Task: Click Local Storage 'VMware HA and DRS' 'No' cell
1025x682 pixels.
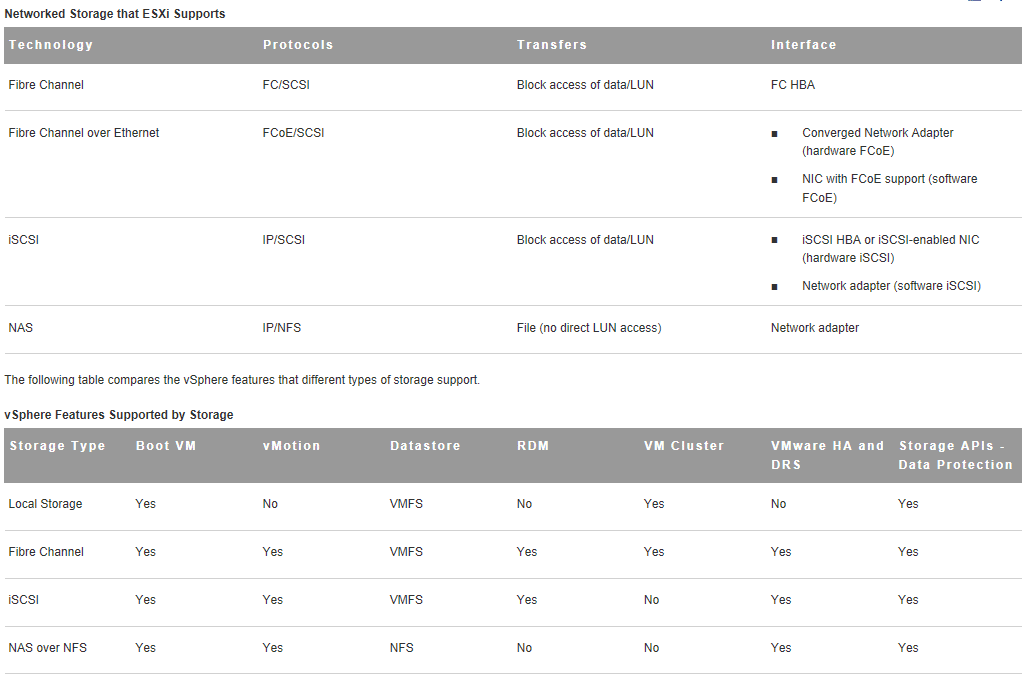Action: point(778,504)
